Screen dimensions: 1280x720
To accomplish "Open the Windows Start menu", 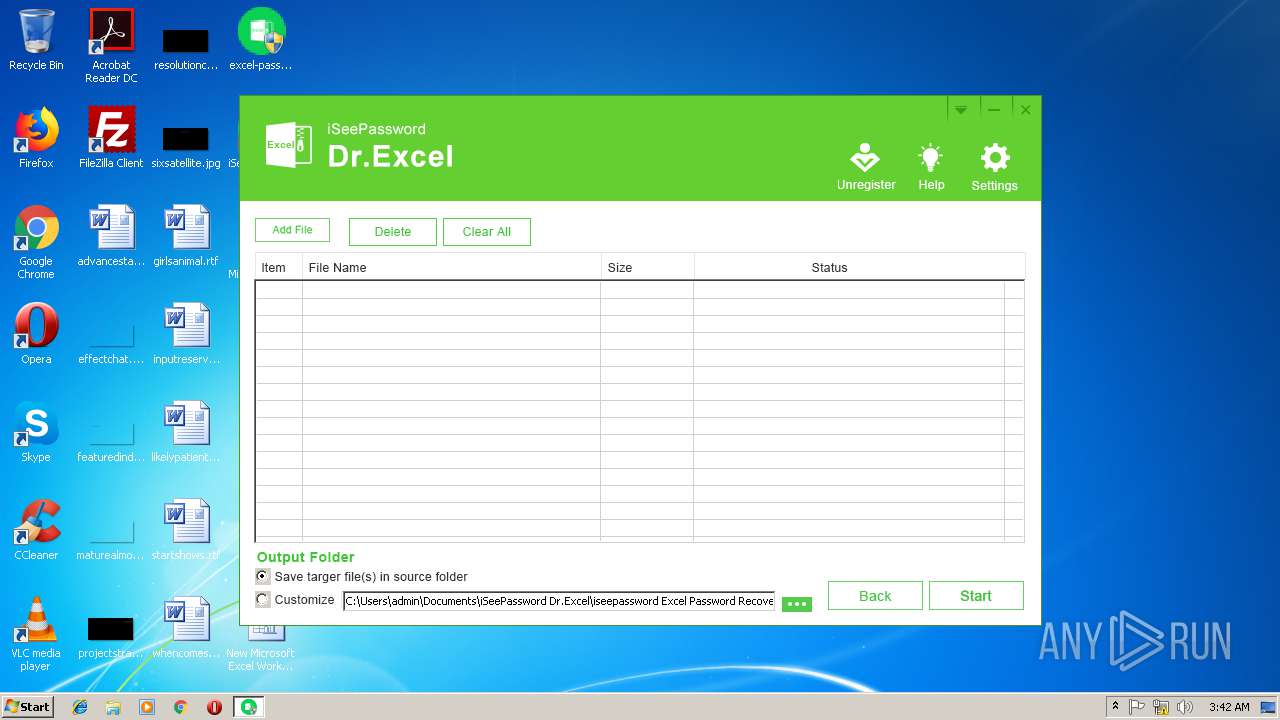I will [27, 706].
